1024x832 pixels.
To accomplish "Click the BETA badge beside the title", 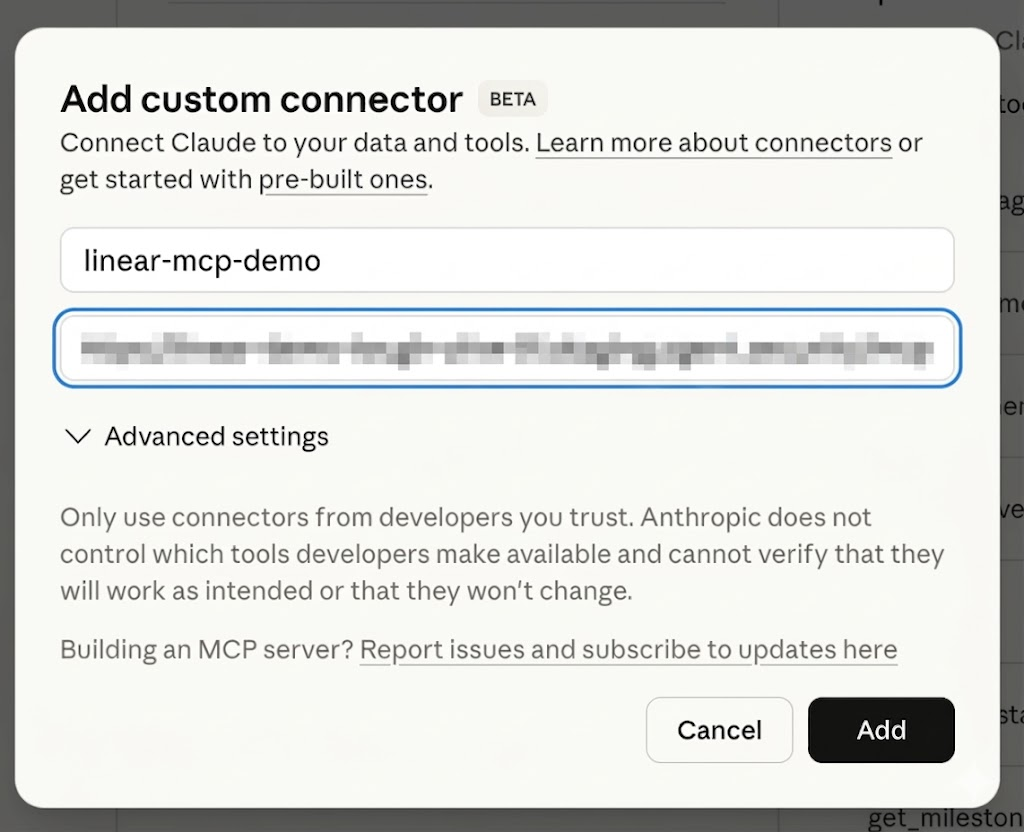I will 513,100.
